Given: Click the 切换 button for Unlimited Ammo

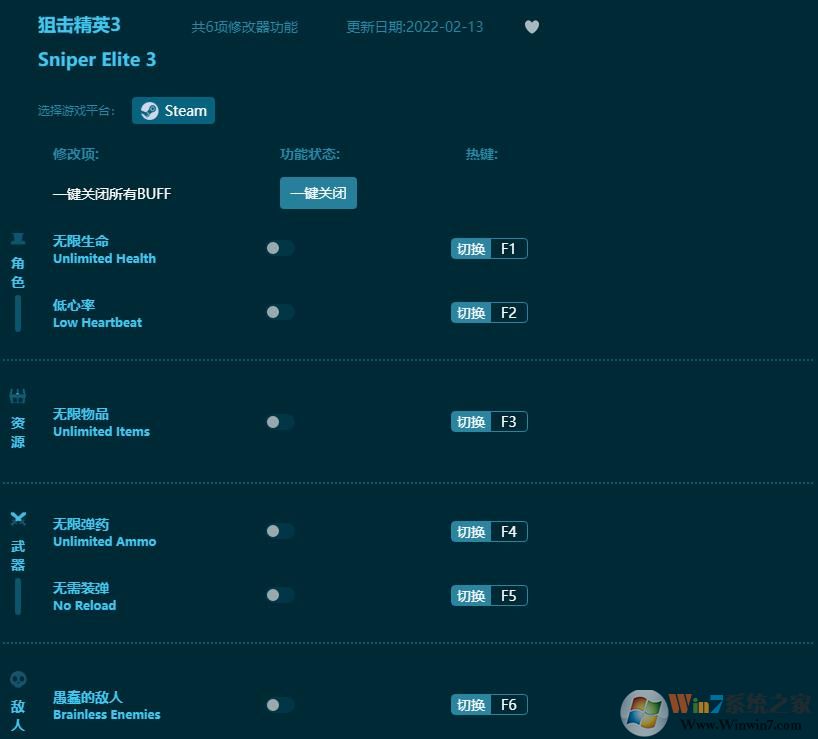Looking at the screenshot, I should (x=470, y=531).
